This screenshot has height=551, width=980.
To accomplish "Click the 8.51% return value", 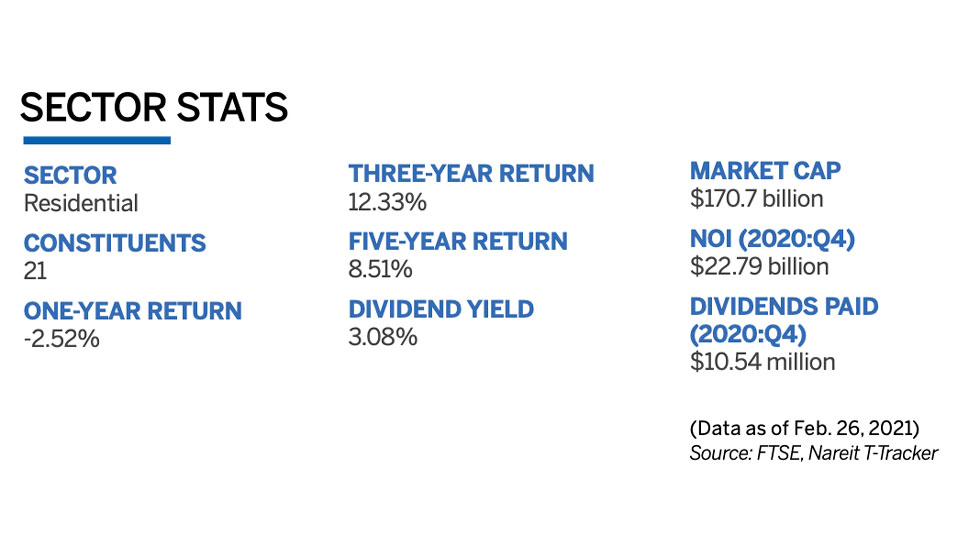I will (x=381, y=269).
